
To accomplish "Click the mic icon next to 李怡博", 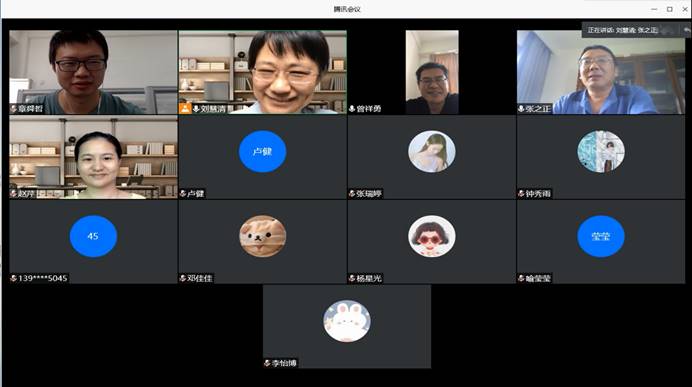I will [267, 363].
